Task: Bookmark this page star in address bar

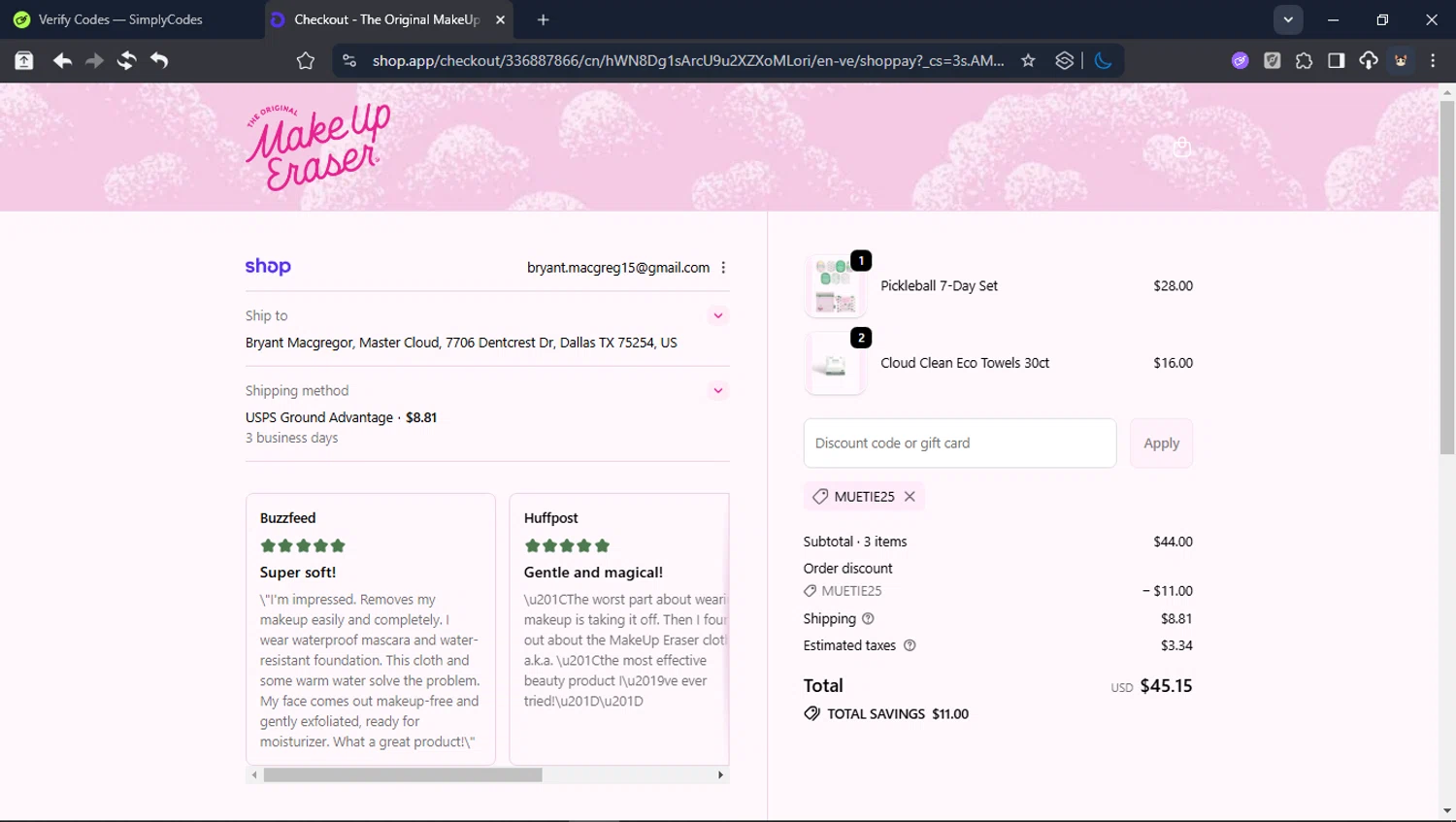Action: (x=1028, y=60)
